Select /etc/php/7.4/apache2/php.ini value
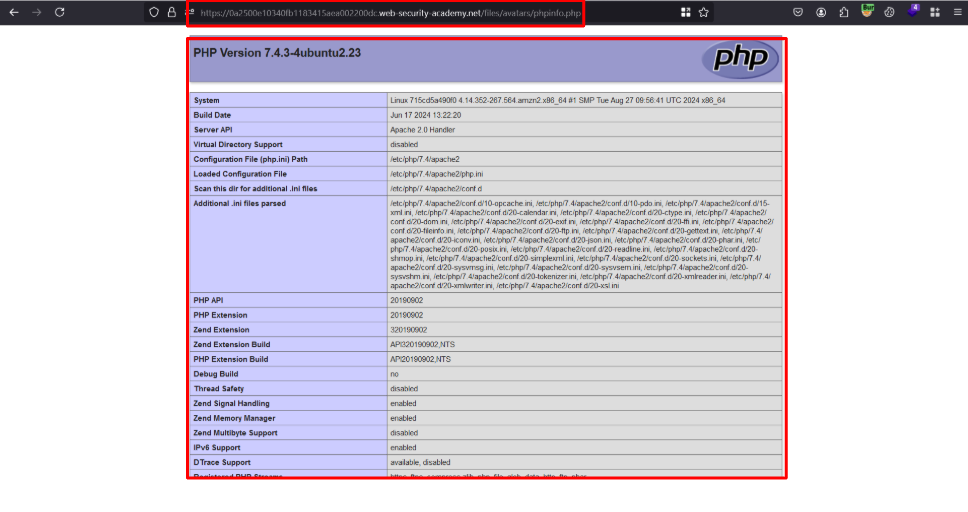Screen dimensions: 968x512 (436, 174)
